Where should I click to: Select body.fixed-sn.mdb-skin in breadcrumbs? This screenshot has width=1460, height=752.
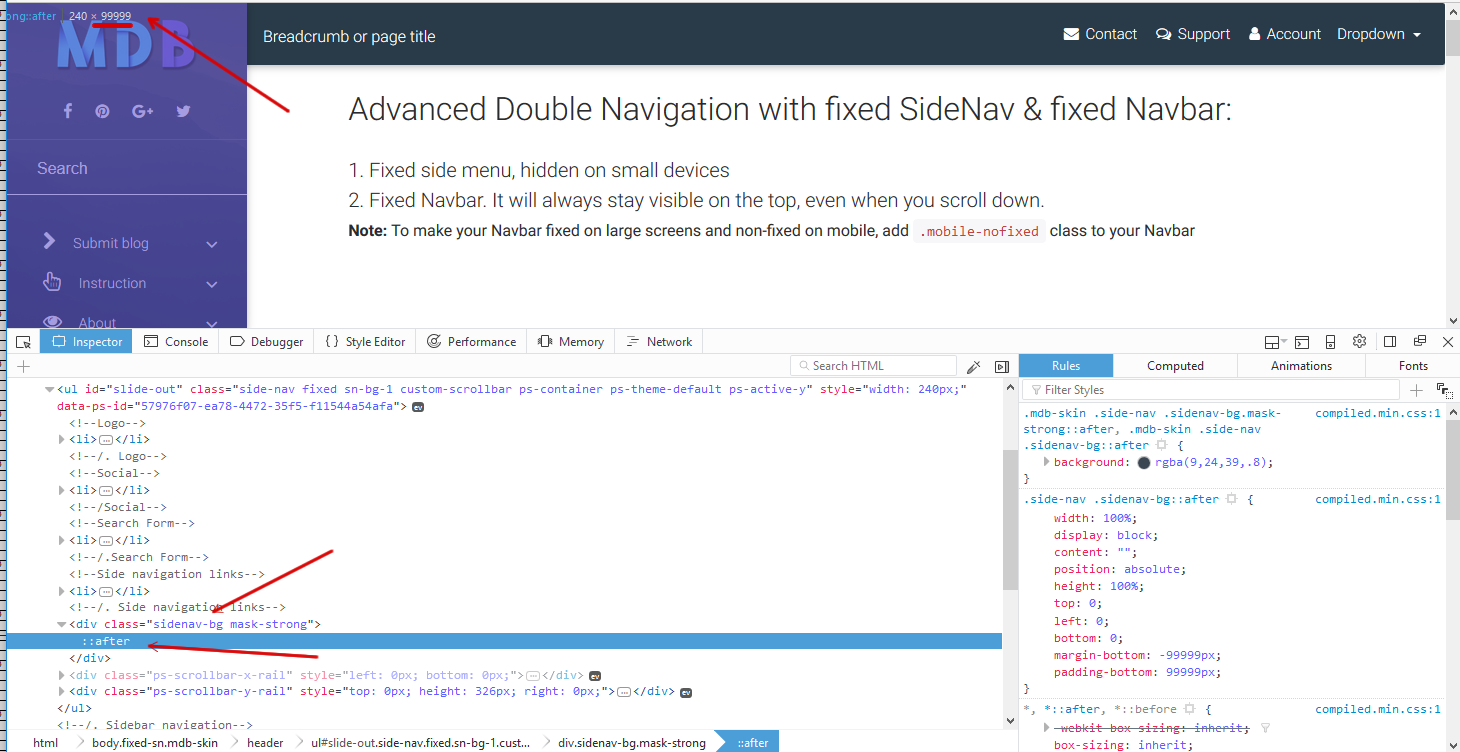[155, 743]
